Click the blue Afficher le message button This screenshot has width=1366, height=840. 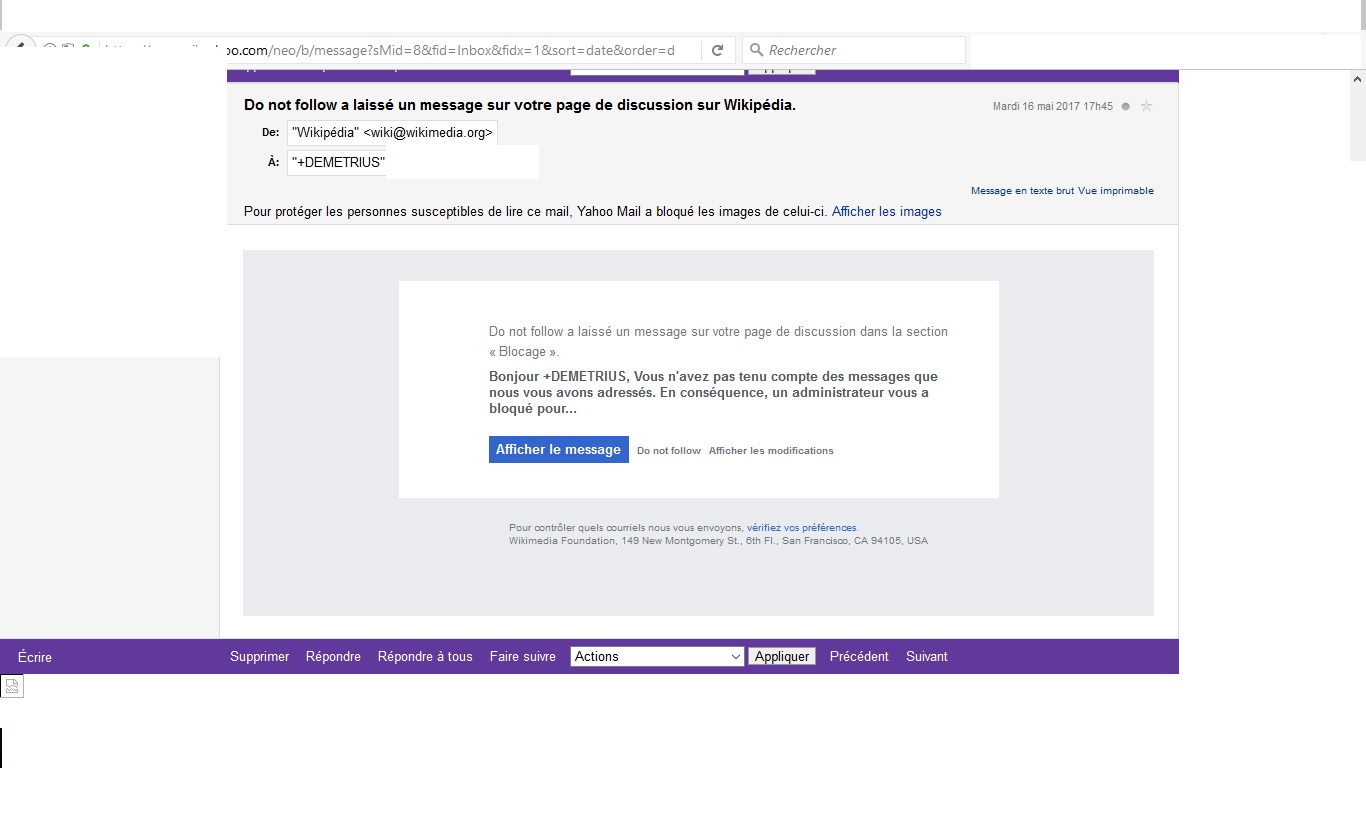click(x=558, y=450)
